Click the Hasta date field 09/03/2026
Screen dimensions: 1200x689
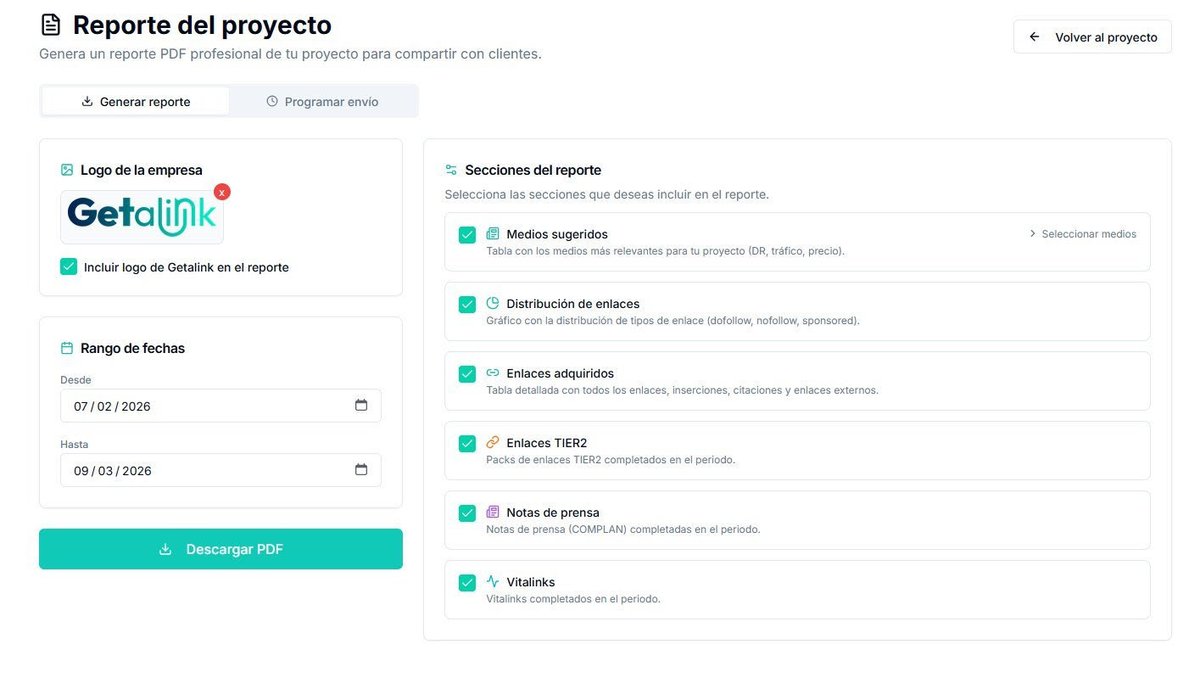[220, 470]
